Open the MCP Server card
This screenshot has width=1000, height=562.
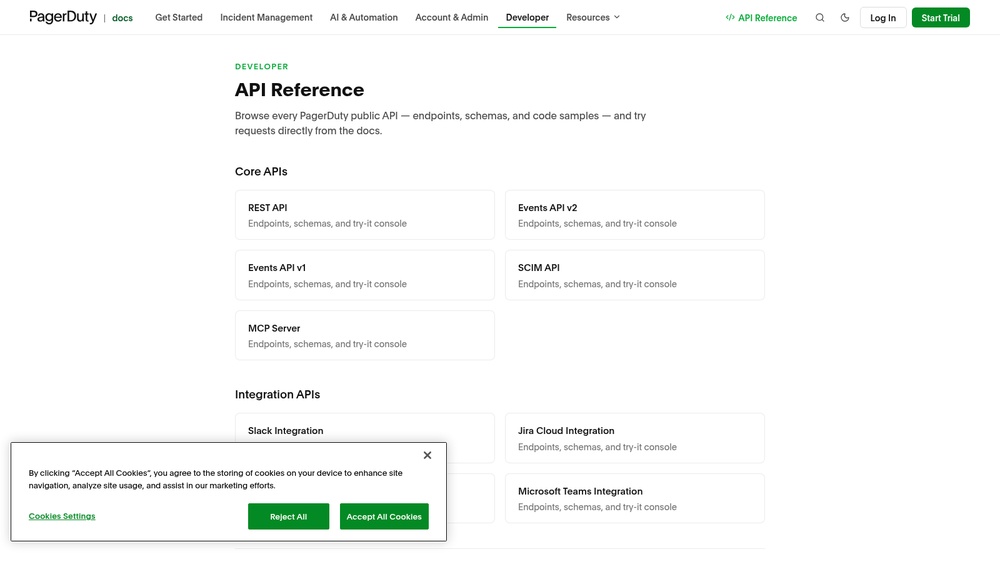coord(365,336)
